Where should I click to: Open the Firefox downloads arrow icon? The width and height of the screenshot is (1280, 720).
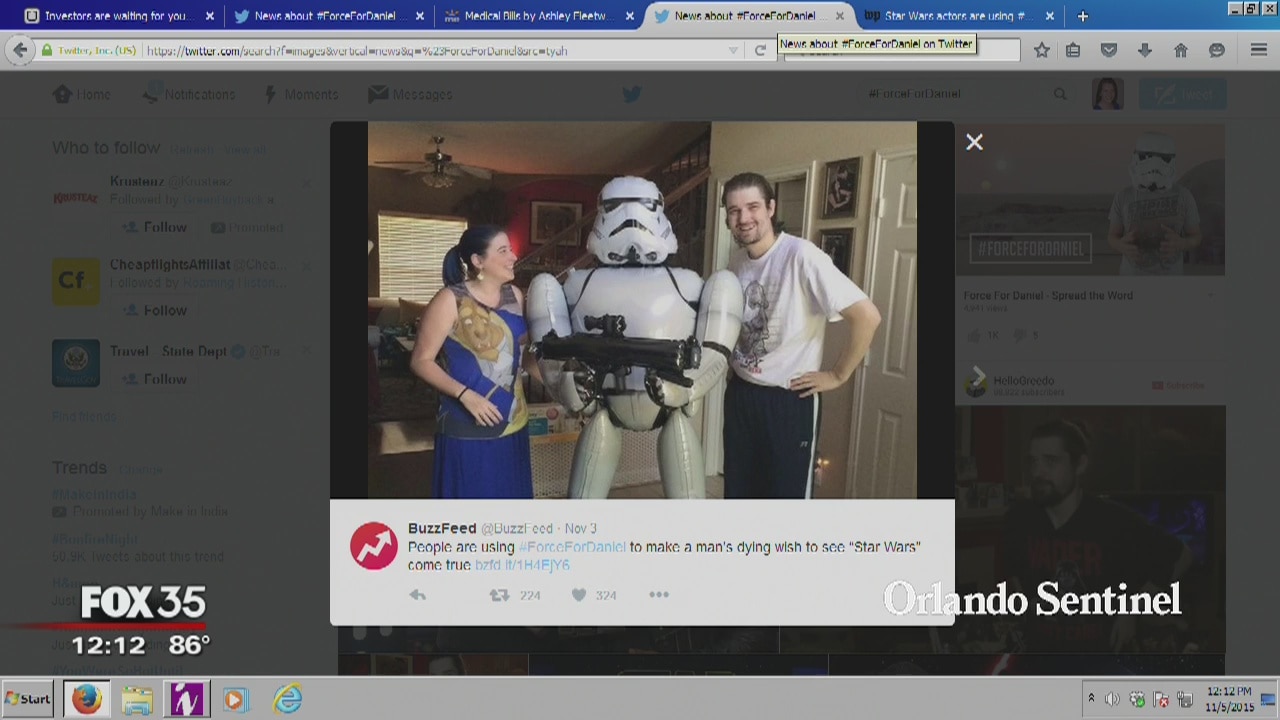[1145, 50]
